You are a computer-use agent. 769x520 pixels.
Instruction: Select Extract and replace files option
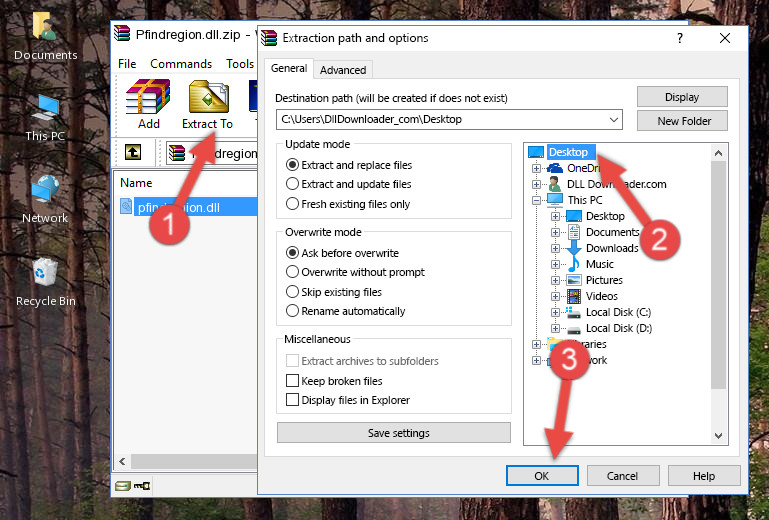(292, 165)
